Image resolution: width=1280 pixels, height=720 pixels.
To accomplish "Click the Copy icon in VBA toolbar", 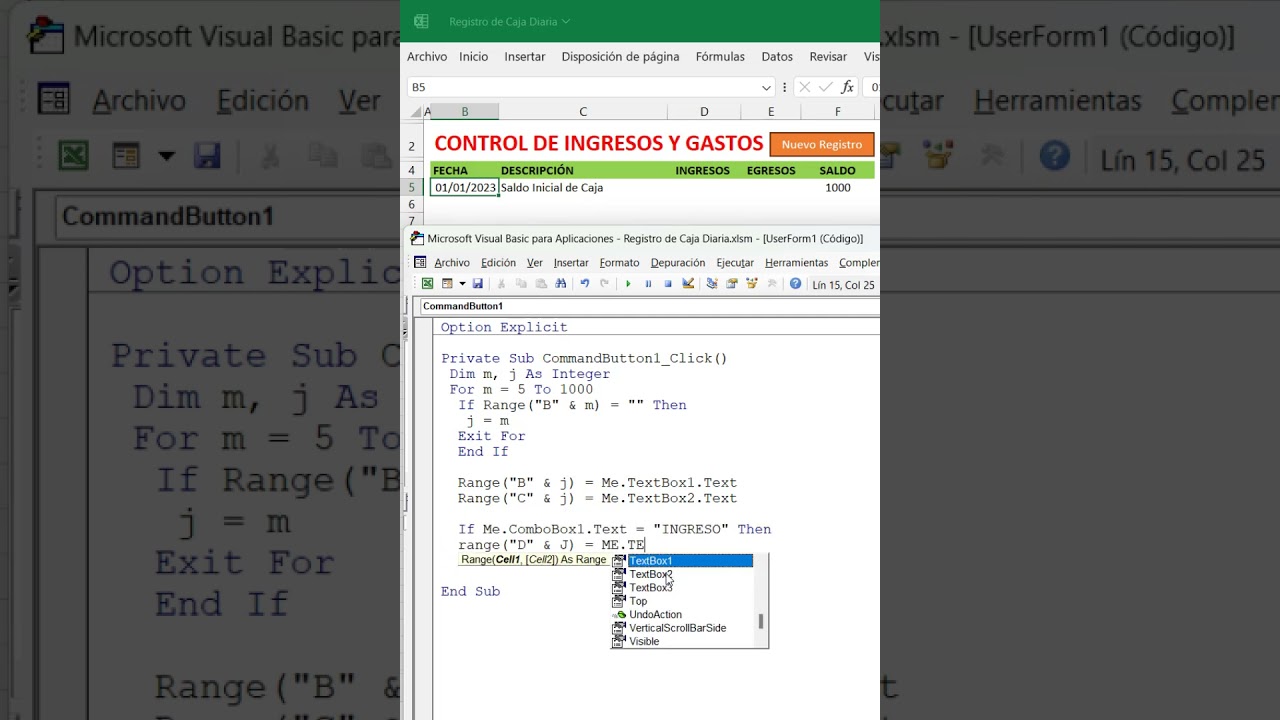I will 521,284.
